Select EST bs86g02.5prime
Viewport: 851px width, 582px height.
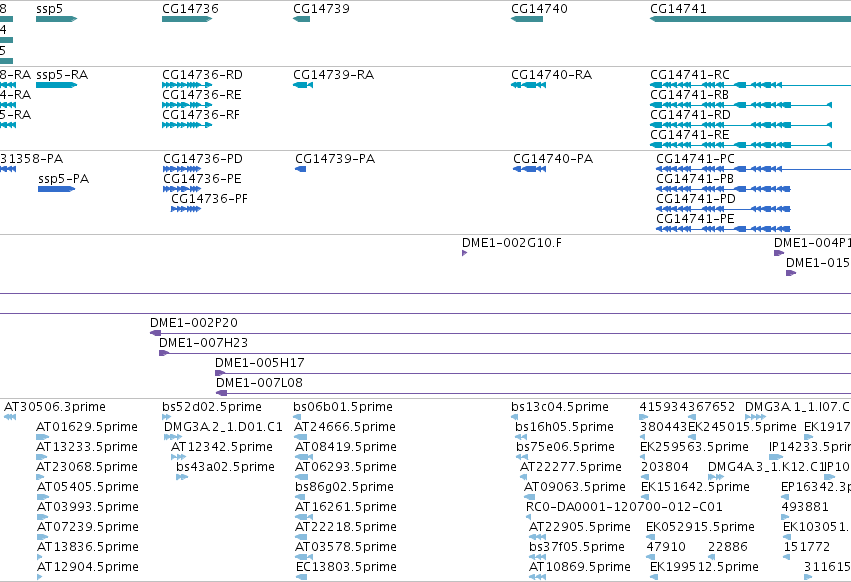point(345,488)
